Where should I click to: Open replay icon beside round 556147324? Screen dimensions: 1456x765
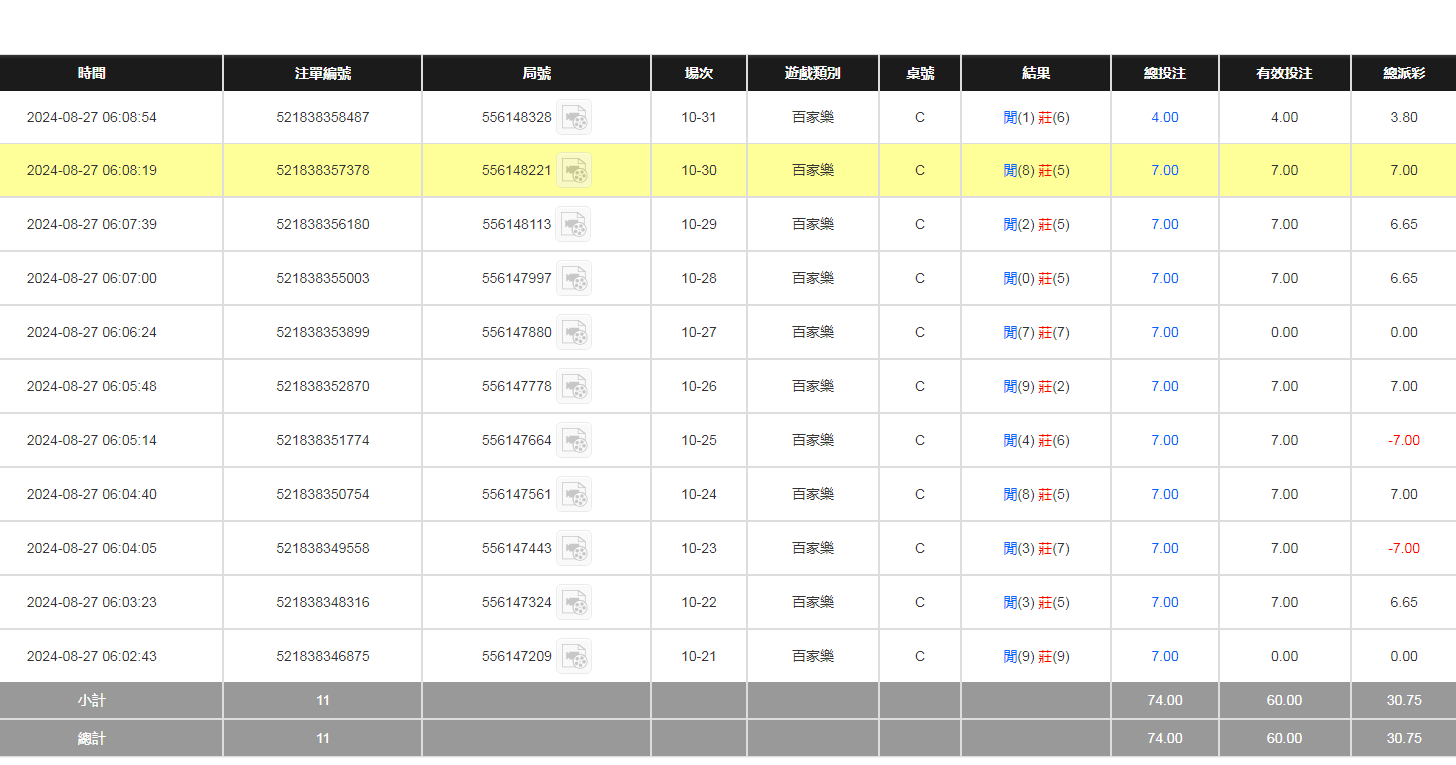click(573, 603)
